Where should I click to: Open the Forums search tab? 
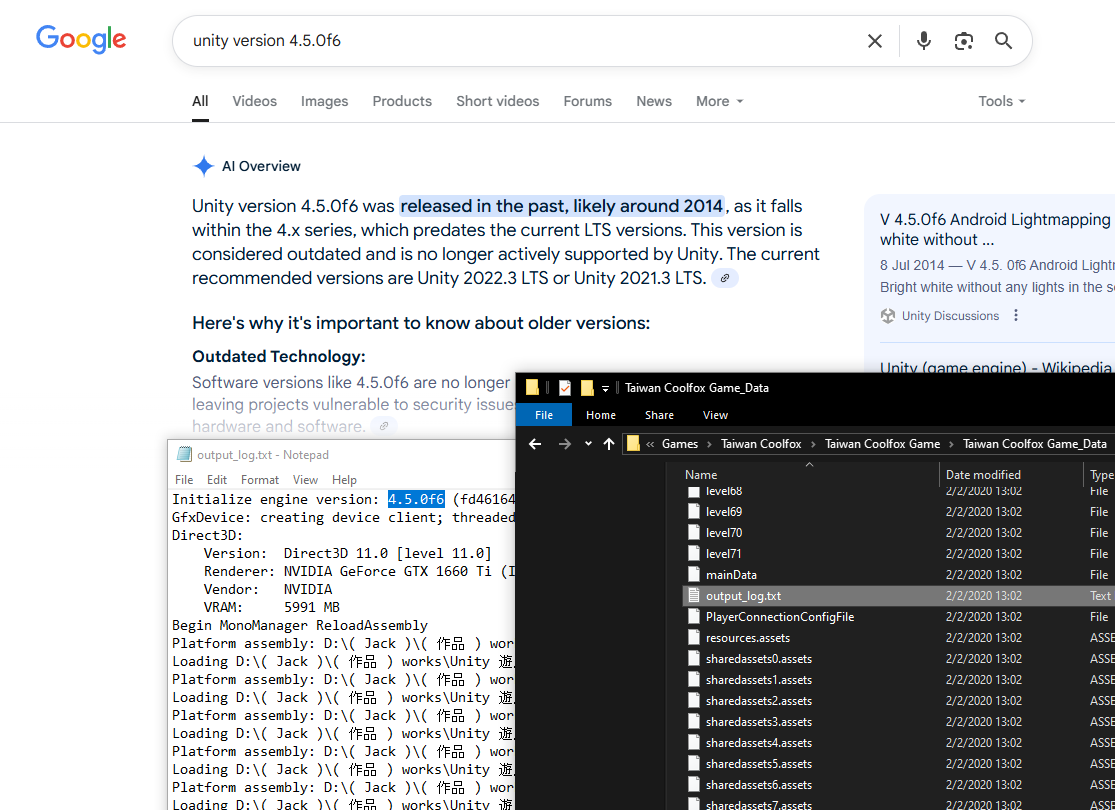pos(587,102)
